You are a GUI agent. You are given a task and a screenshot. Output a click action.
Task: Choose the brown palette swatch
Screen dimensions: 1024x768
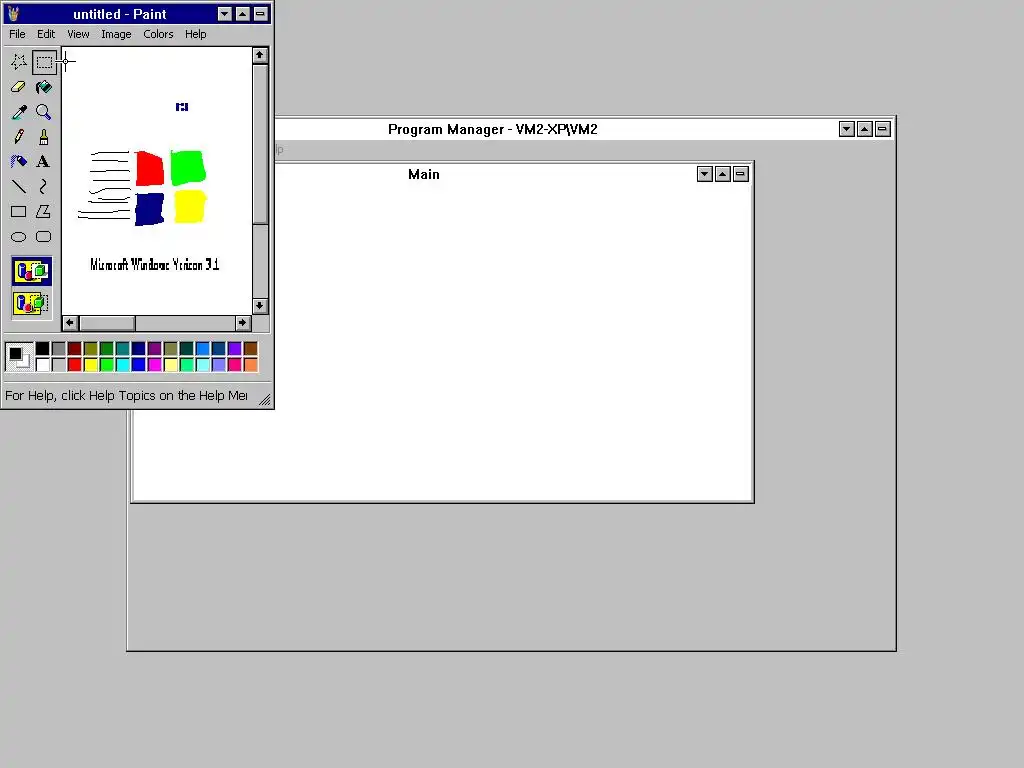click(251, 348)
